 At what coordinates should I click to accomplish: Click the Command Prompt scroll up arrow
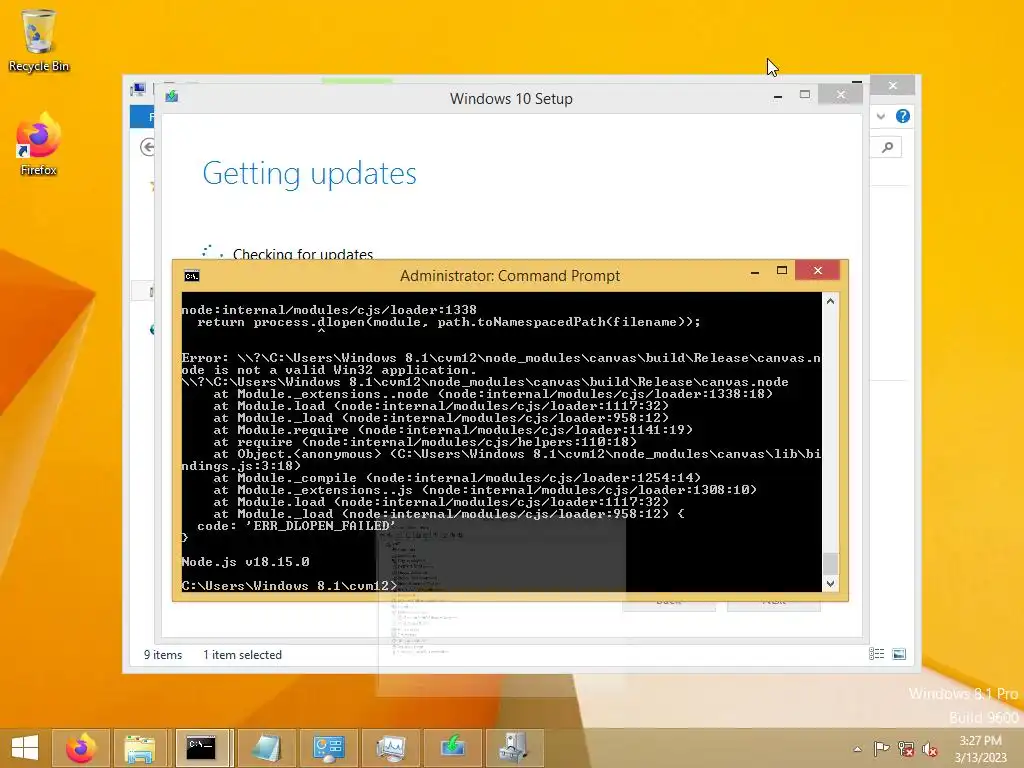830,301
